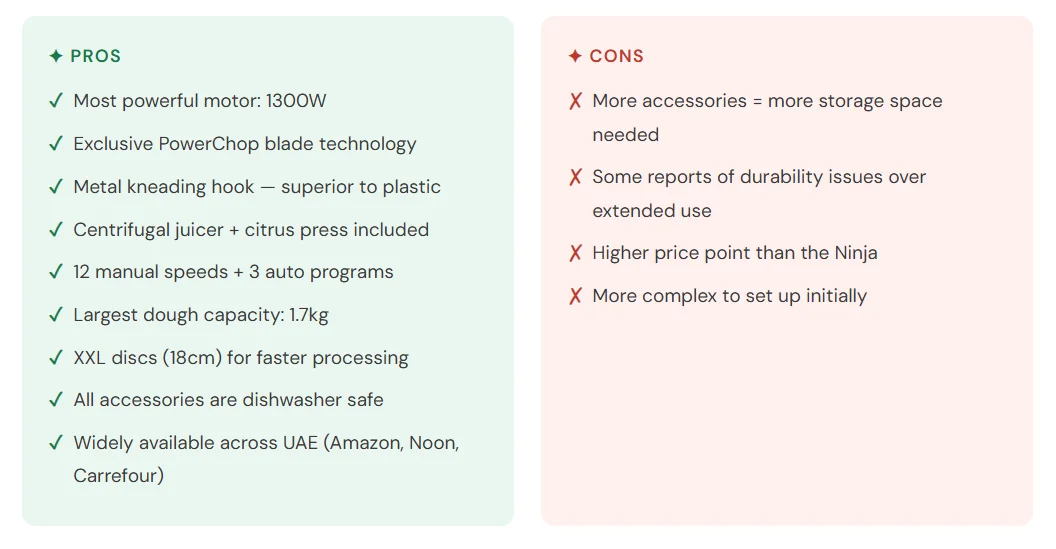Click X mark next to Higher price point
This screenshot has height=549, width=1056.
(x=576, y=253)
